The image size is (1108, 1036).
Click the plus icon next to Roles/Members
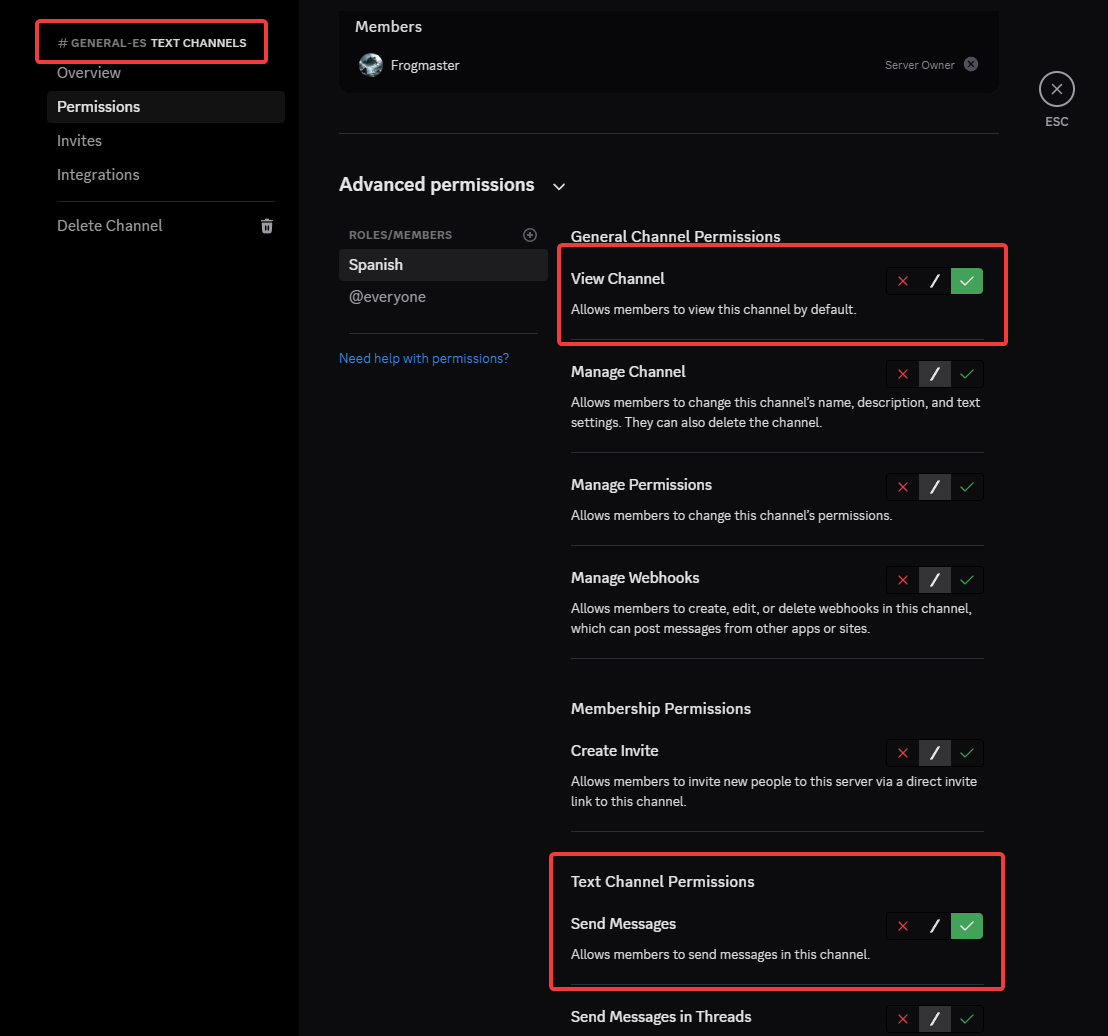[x=530, y=235]
